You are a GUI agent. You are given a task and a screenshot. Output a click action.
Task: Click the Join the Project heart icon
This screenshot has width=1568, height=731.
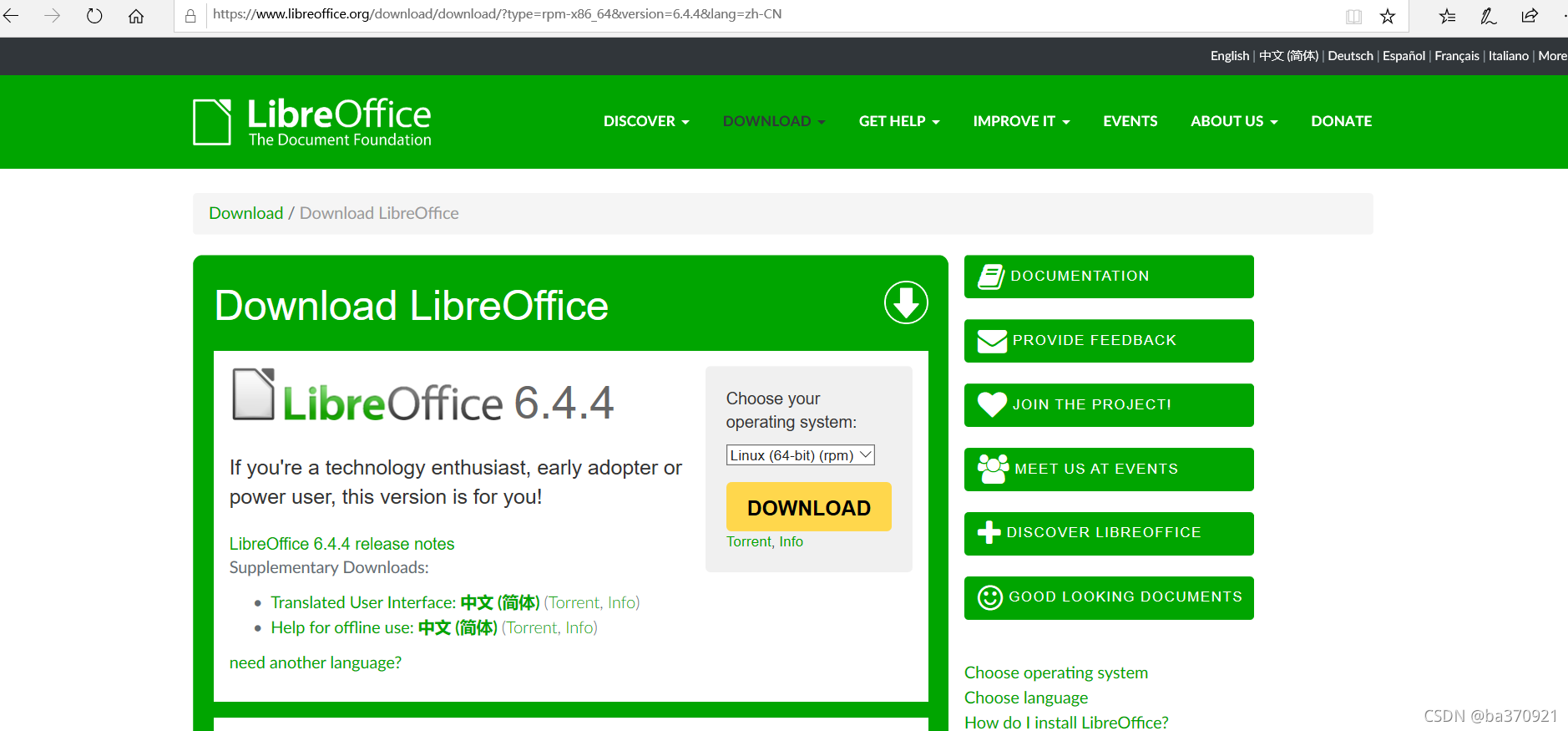(x=992, y=404)
